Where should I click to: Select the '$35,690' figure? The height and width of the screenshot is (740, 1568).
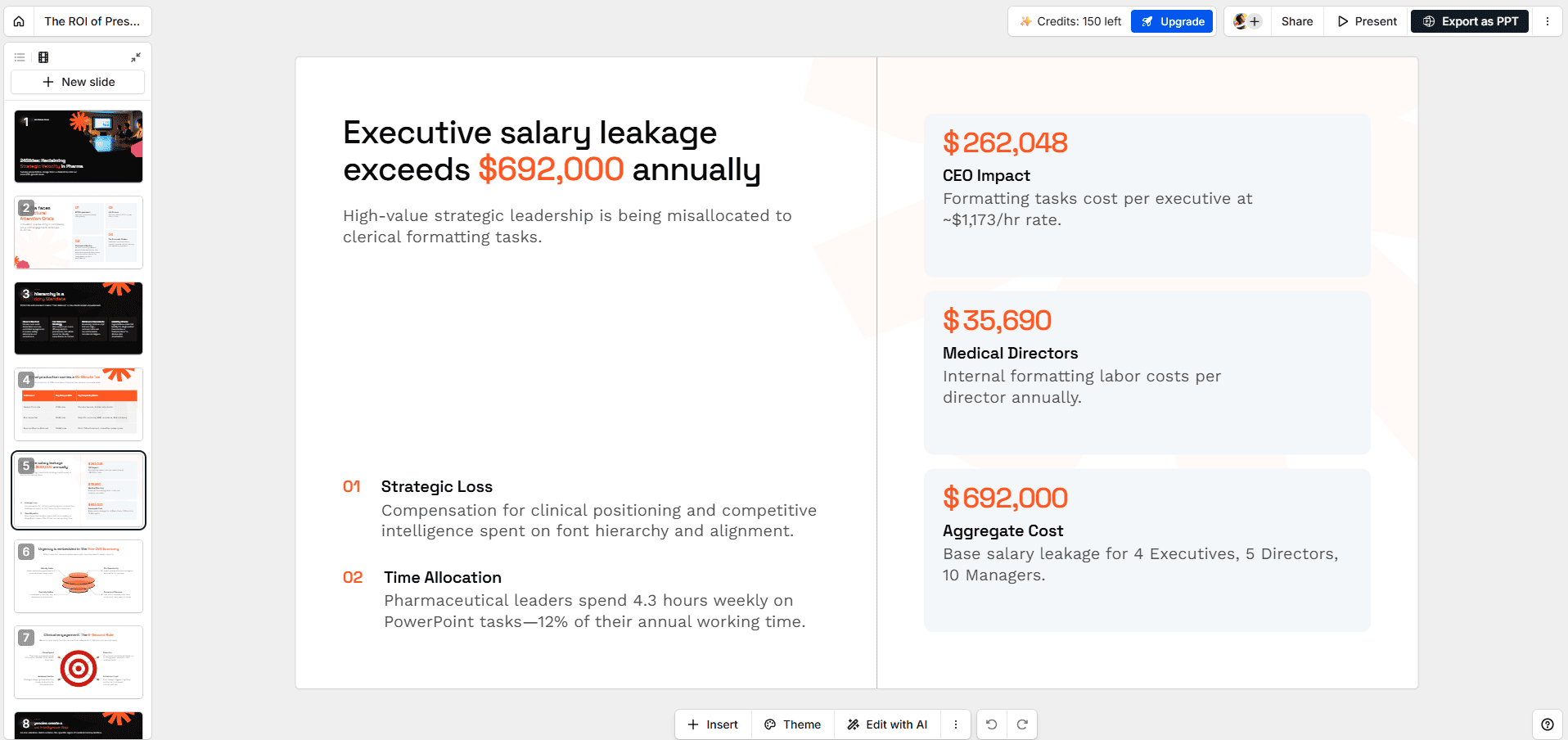[997, 321]
